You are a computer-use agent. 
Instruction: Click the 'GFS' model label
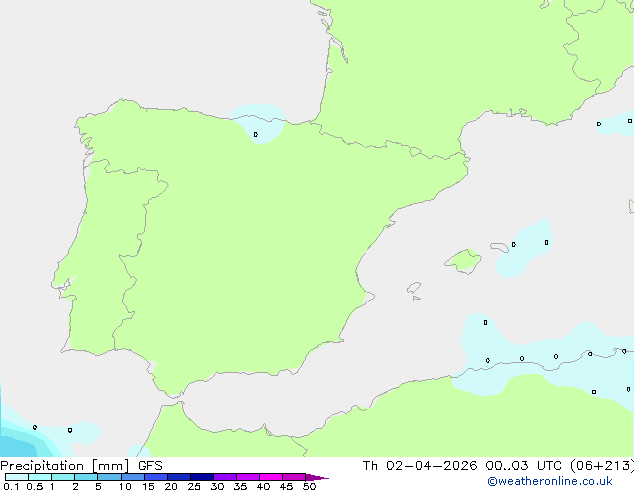[x=150, y=466]
